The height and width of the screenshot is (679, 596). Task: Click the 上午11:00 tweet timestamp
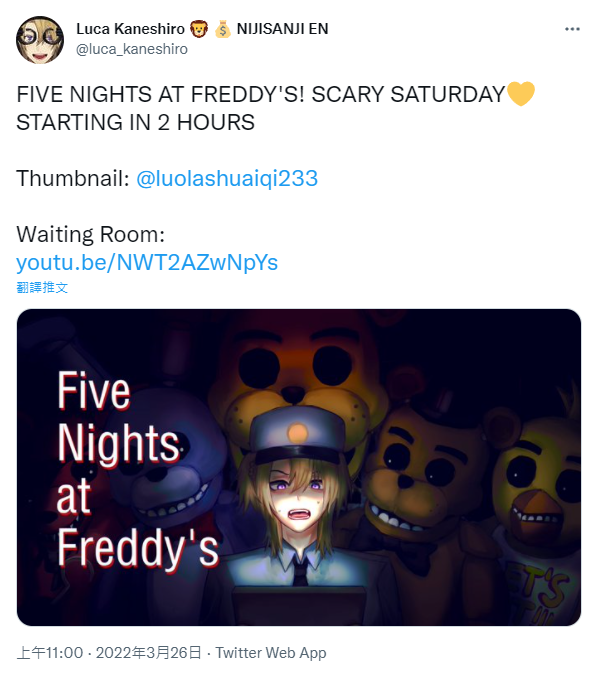(50, 652)
